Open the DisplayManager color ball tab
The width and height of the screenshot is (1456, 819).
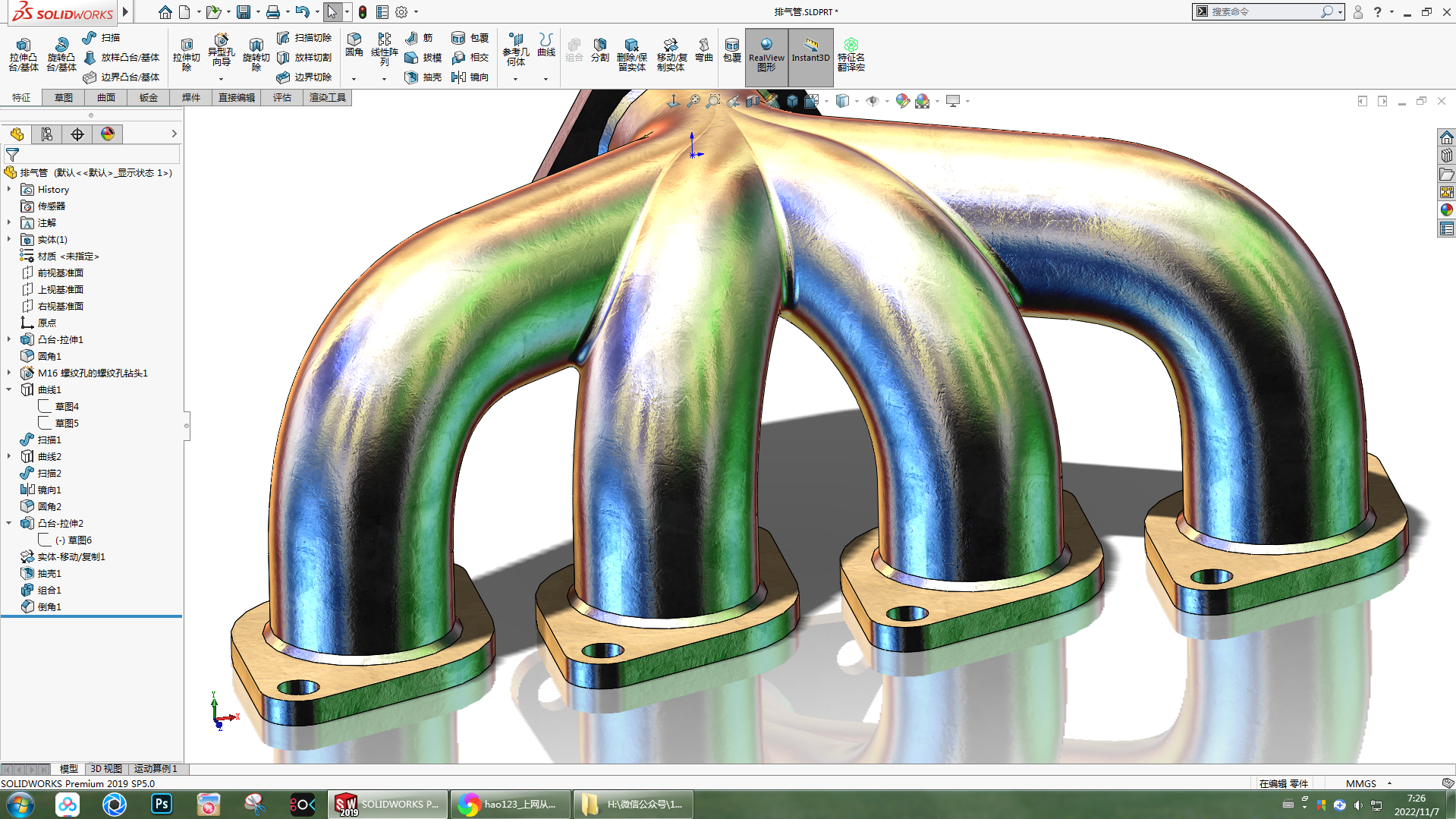(108, 134)
